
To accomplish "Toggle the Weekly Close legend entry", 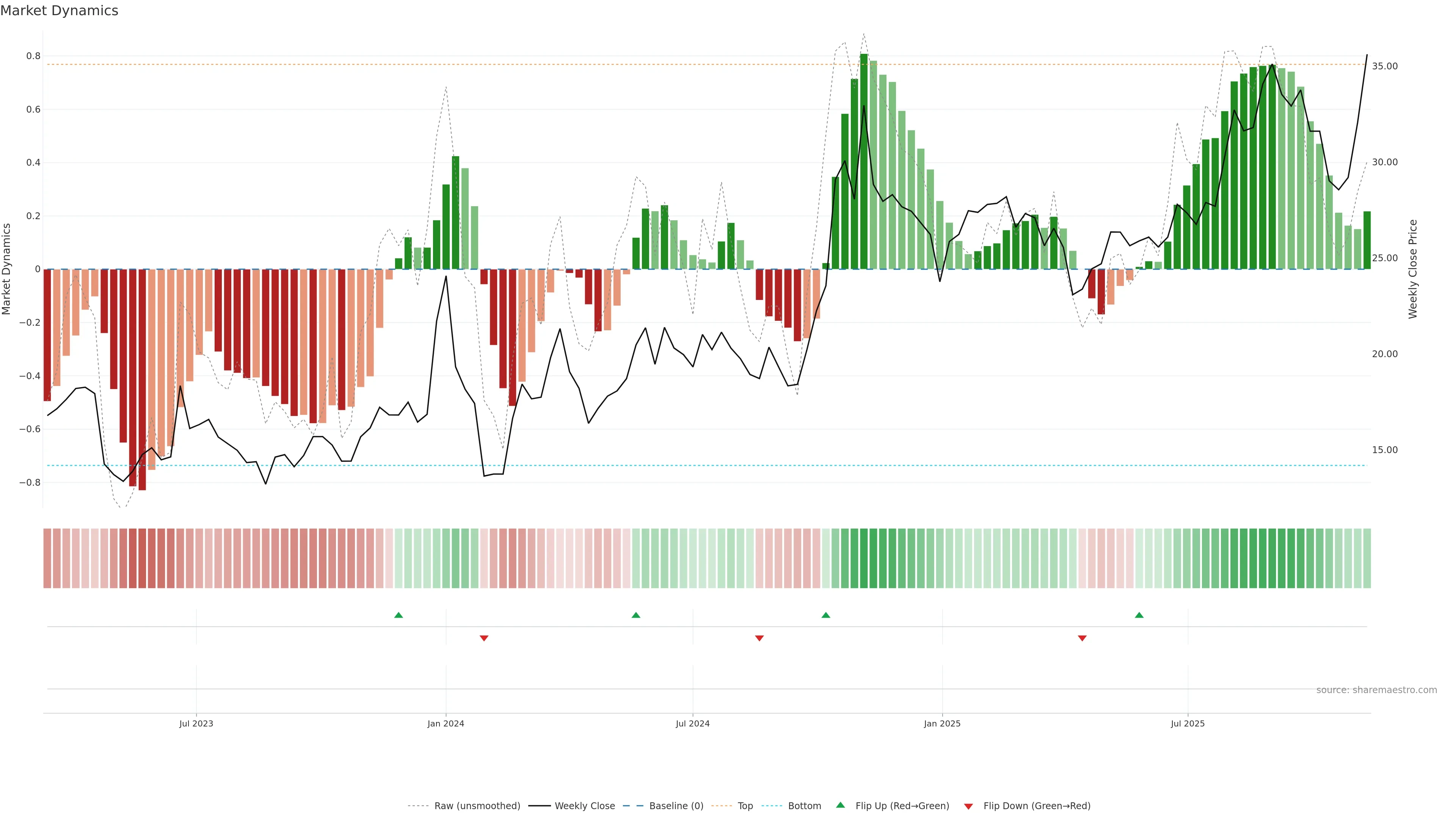I will click(584, 806).
